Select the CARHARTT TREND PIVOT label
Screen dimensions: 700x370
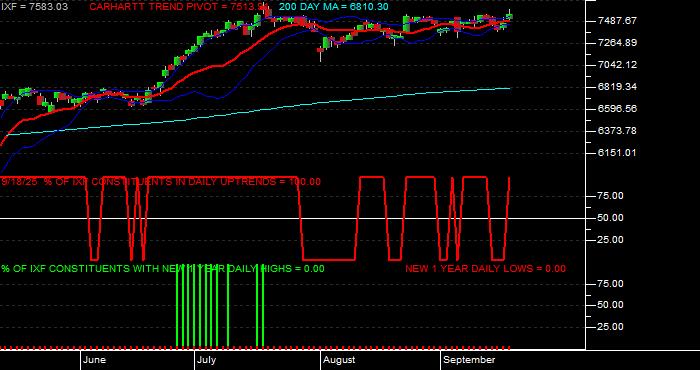(178, 7)
